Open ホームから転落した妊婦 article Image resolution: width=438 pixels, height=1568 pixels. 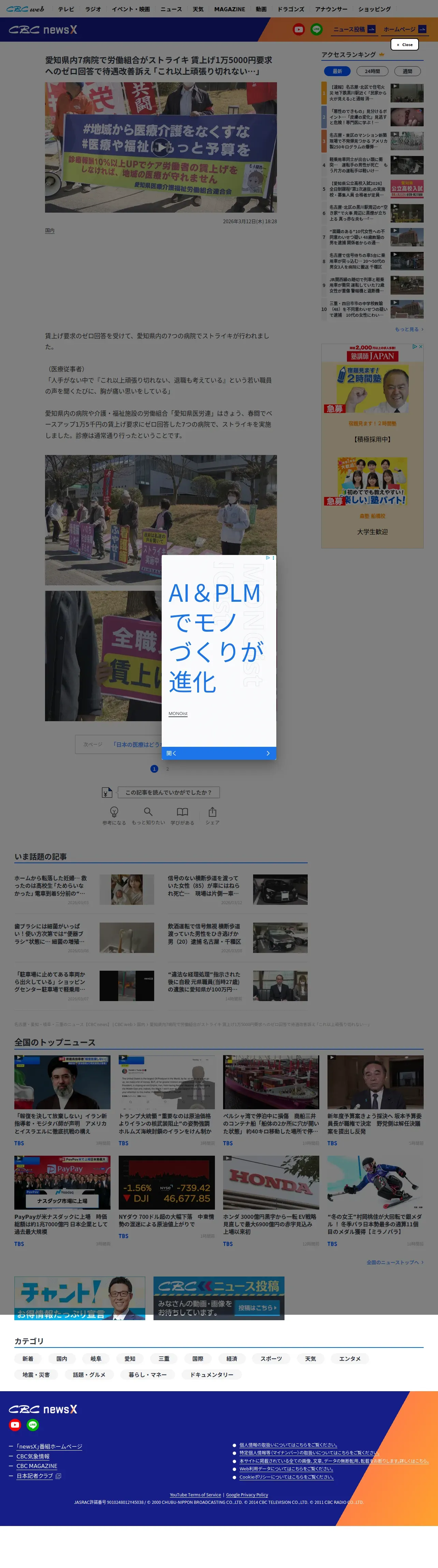click(x=84, y=889)
